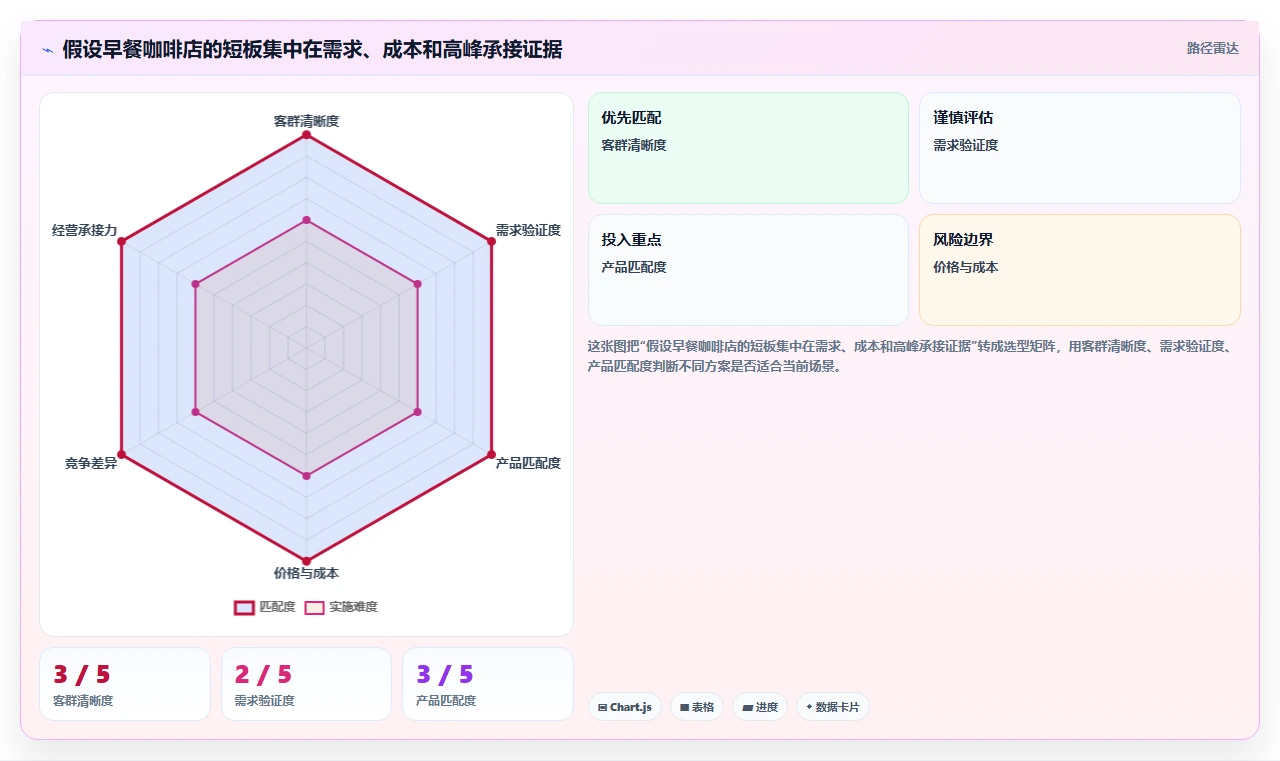Open the 3 / 5 产品匹配度 stat card
Viewport: 1280px width, 761px height.
coord(488,684)
